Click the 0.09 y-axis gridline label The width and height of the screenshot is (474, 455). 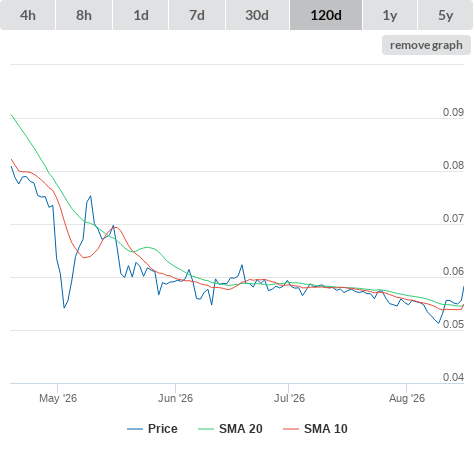(x=453, y=112)
